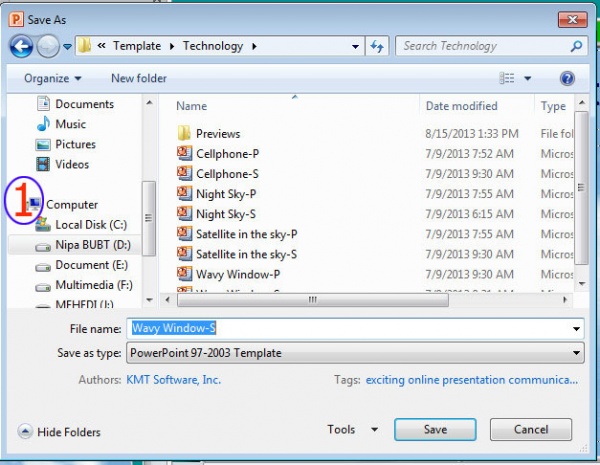Click the file list scroll down arrow

point(582,284)
